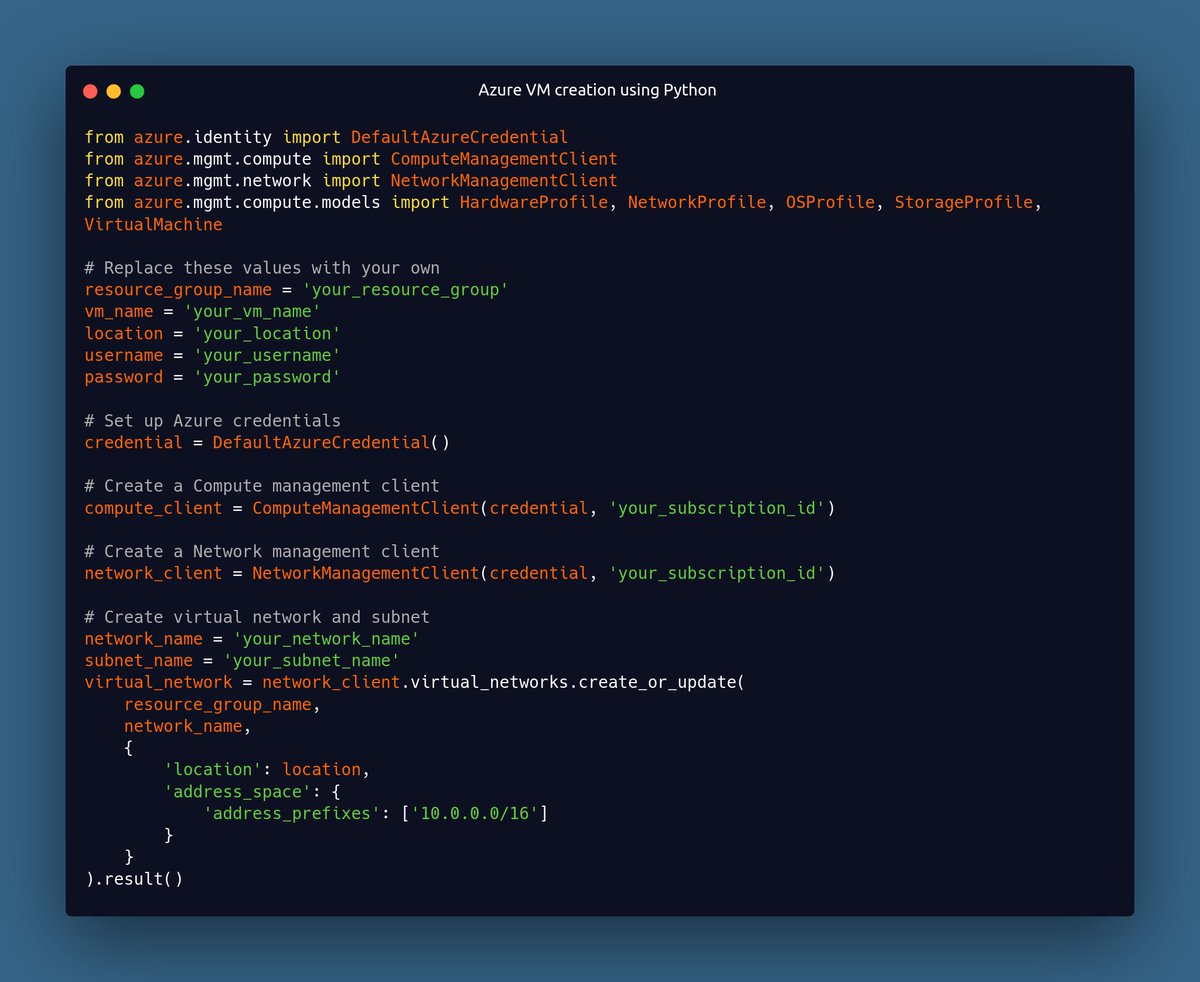Click 'DefaultAzureCredential' in the azure.identity import line
The width and height of the screenshot is (1200, 982).
point(459,137)
